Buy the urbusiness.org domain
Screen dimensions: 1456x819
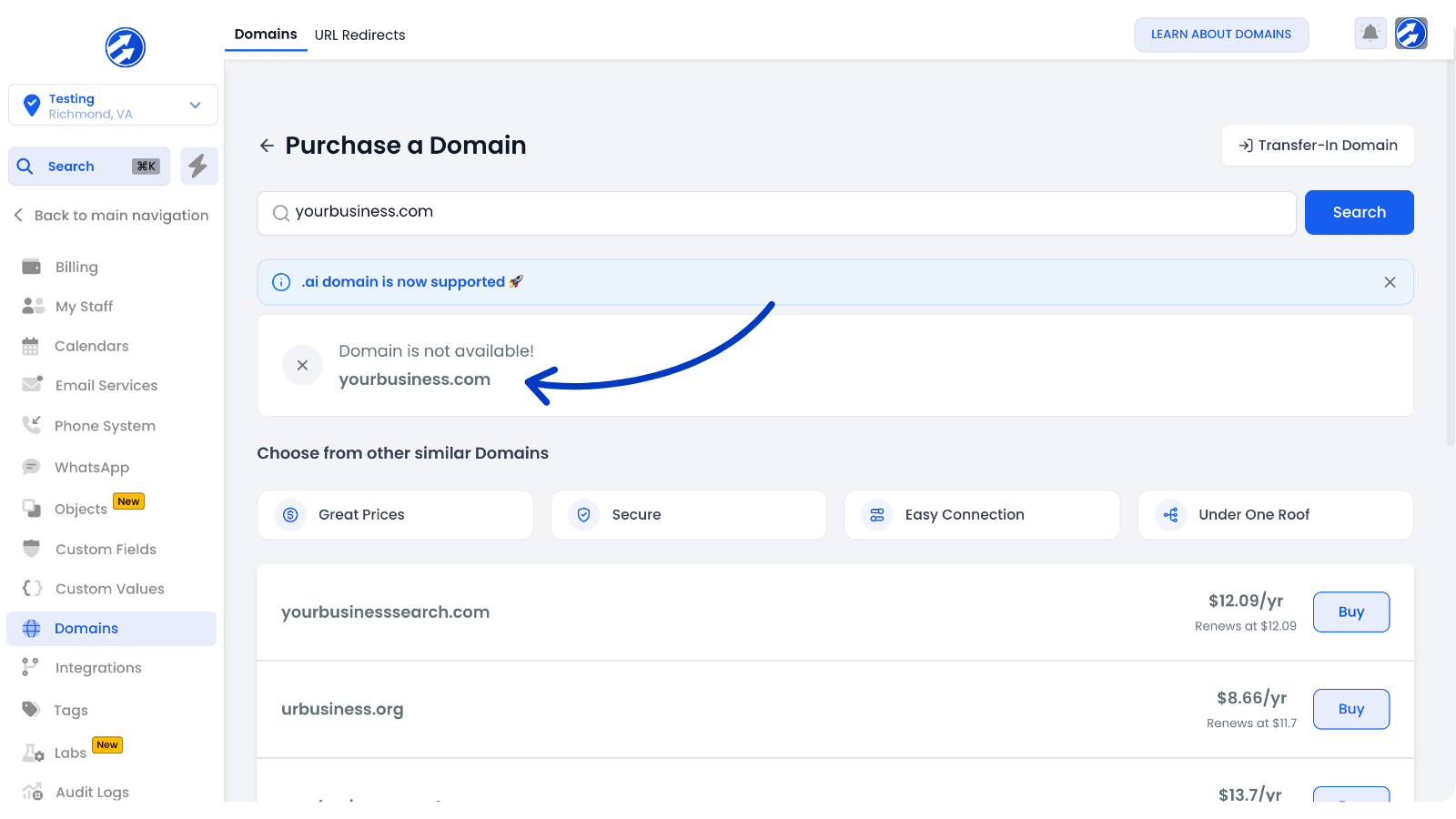tap(1350, 709)
